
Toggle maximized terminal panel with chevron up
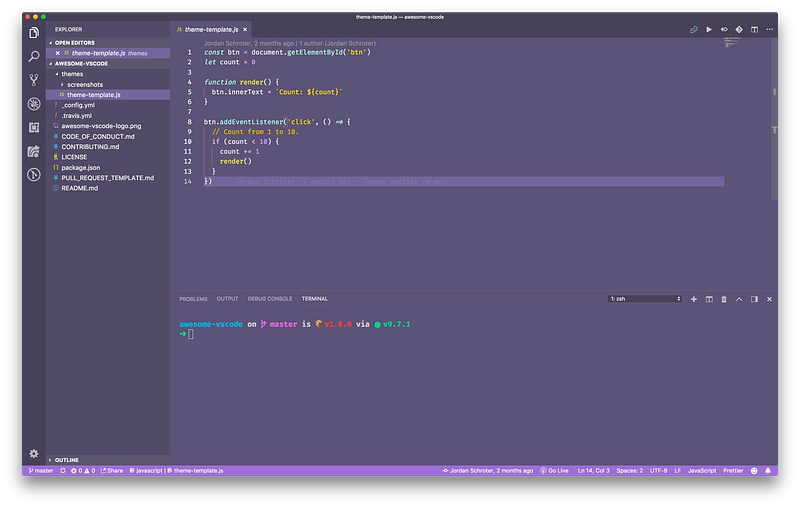(x=739, y=299)
